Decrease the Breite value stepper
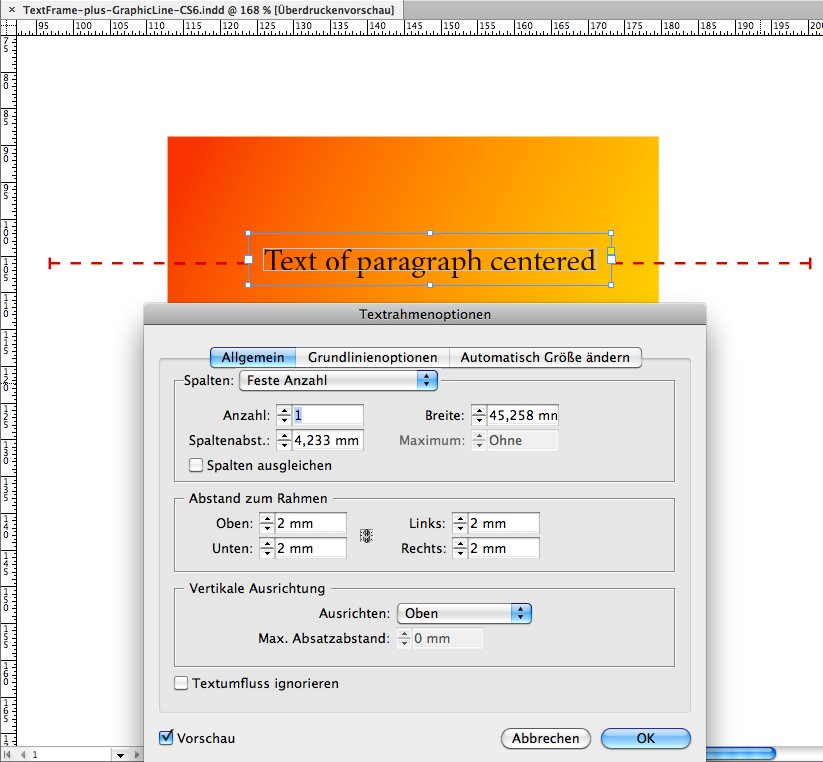The height and width of the screenshot is (762, 823). pos(480,419)
